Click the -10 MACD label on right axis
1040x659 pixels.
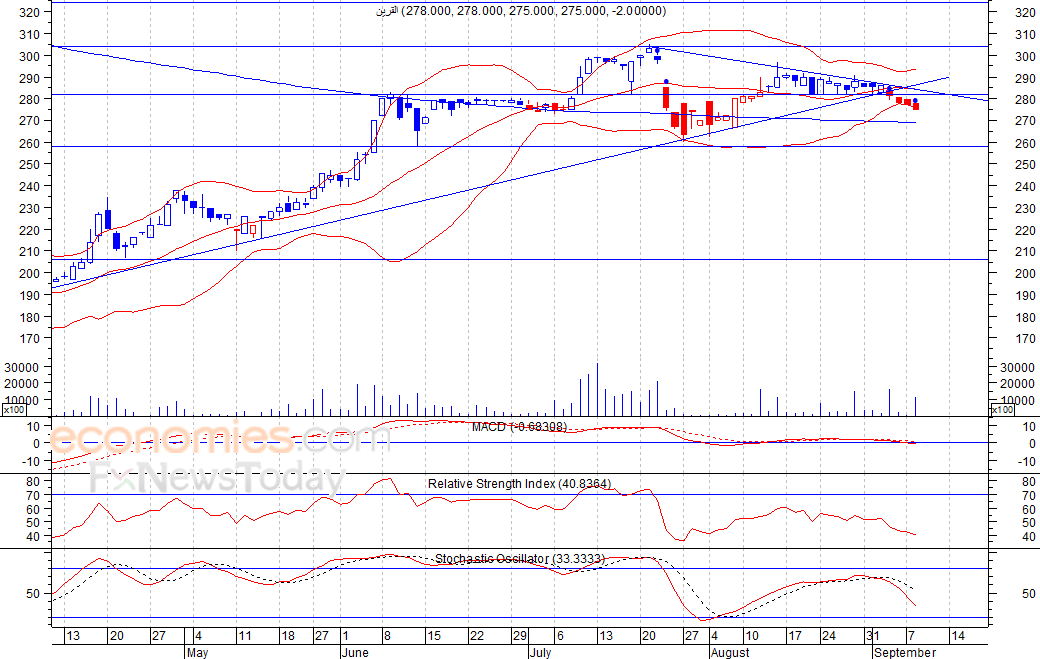click(x=1028, y=461)
